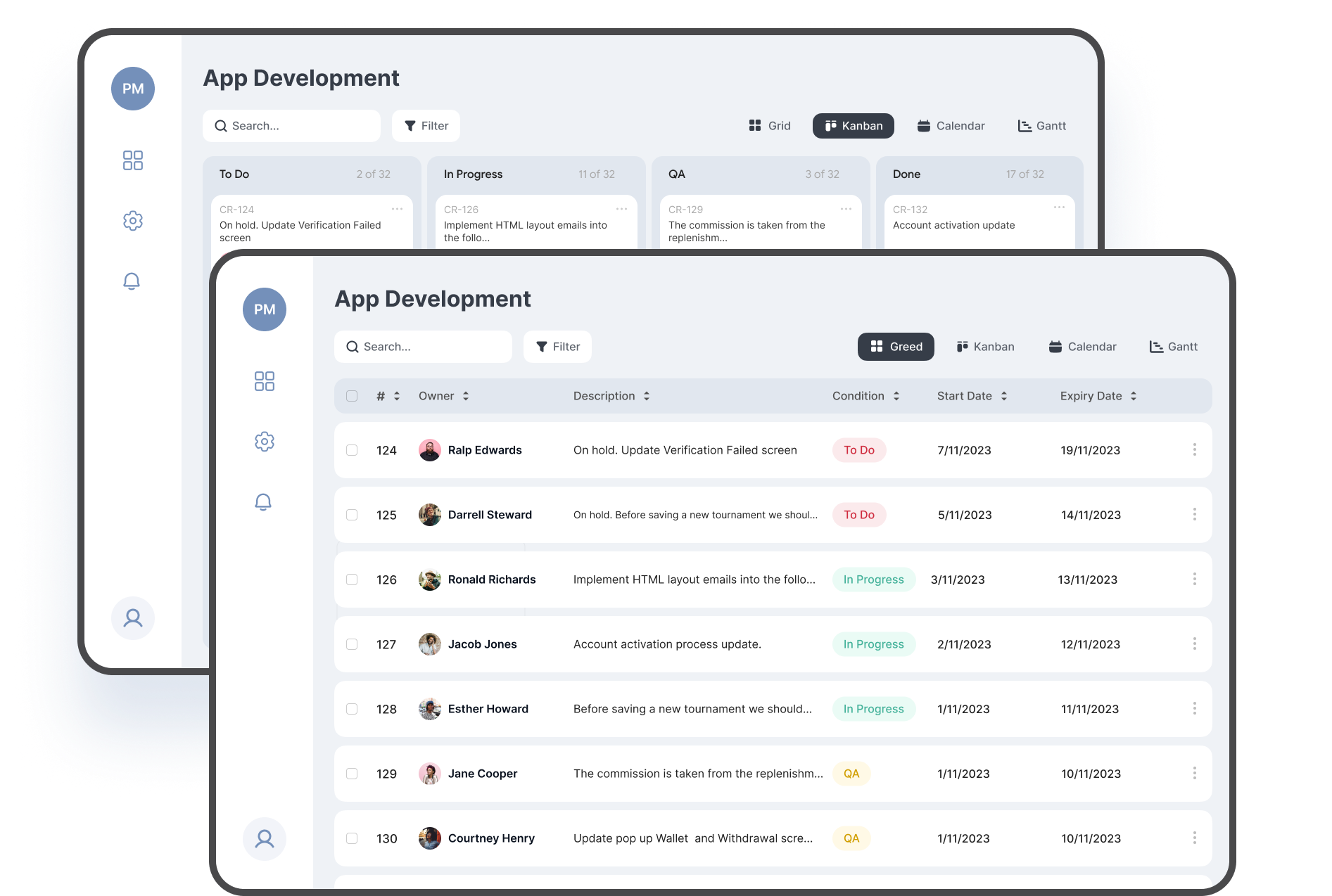Click user profile icon in back Kanban window
1332x896 pixels.
pyautogui.click(x=133, y=618)
